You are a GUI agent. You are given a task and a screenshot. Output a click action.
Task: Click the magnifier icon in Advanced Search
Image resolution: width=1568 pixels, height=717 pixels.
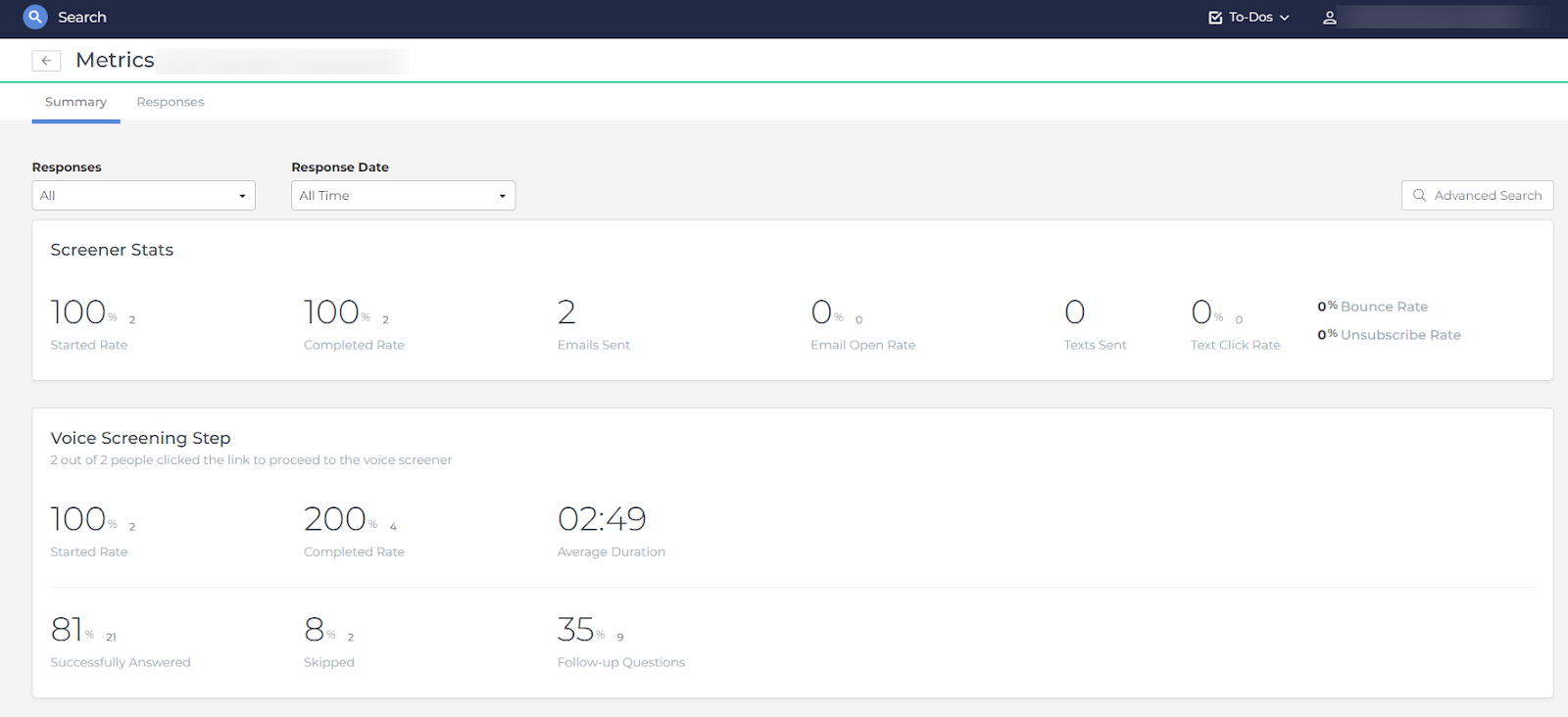[x=1419, y=196]
